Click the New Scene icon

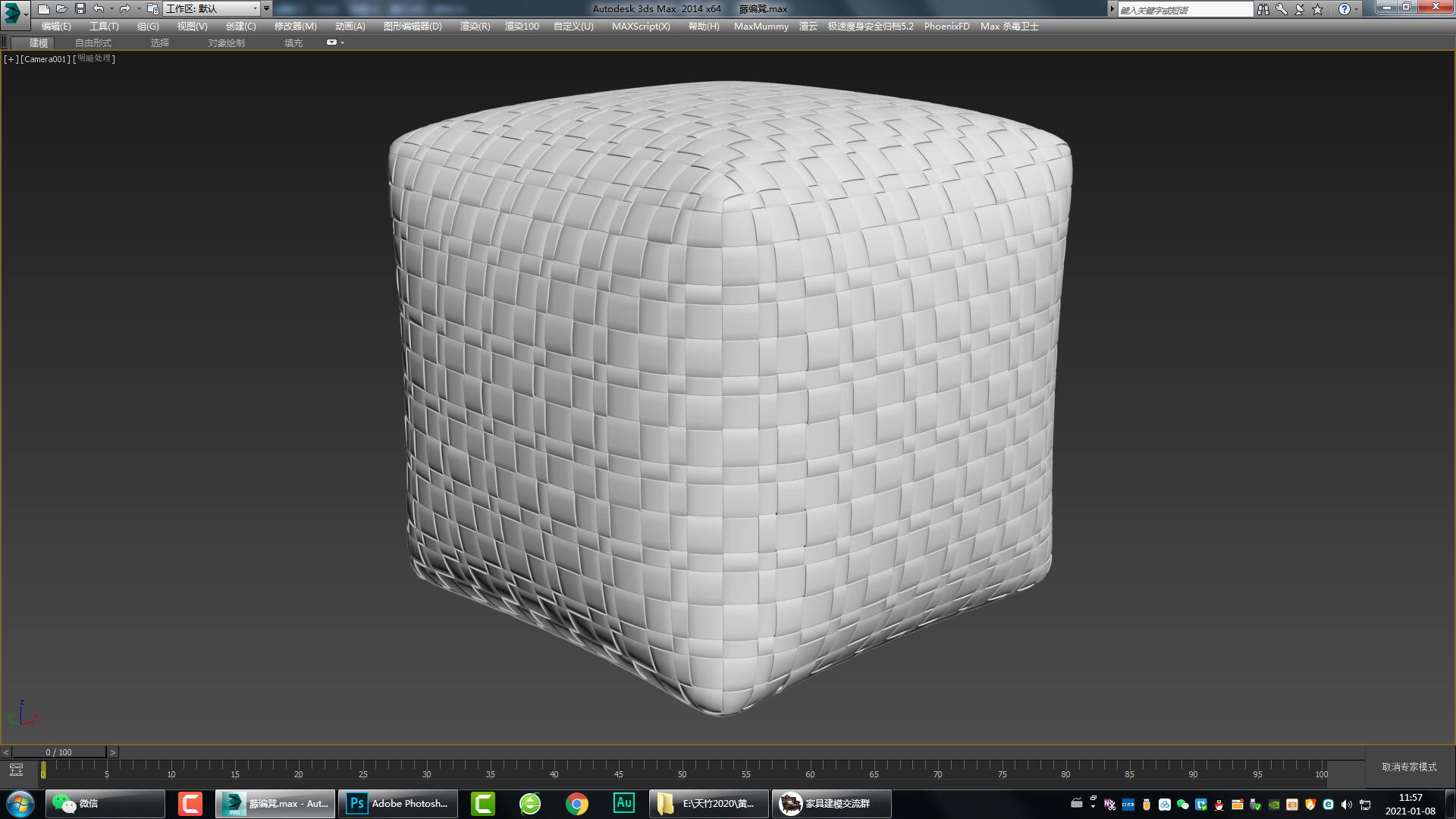pos(44,9)
